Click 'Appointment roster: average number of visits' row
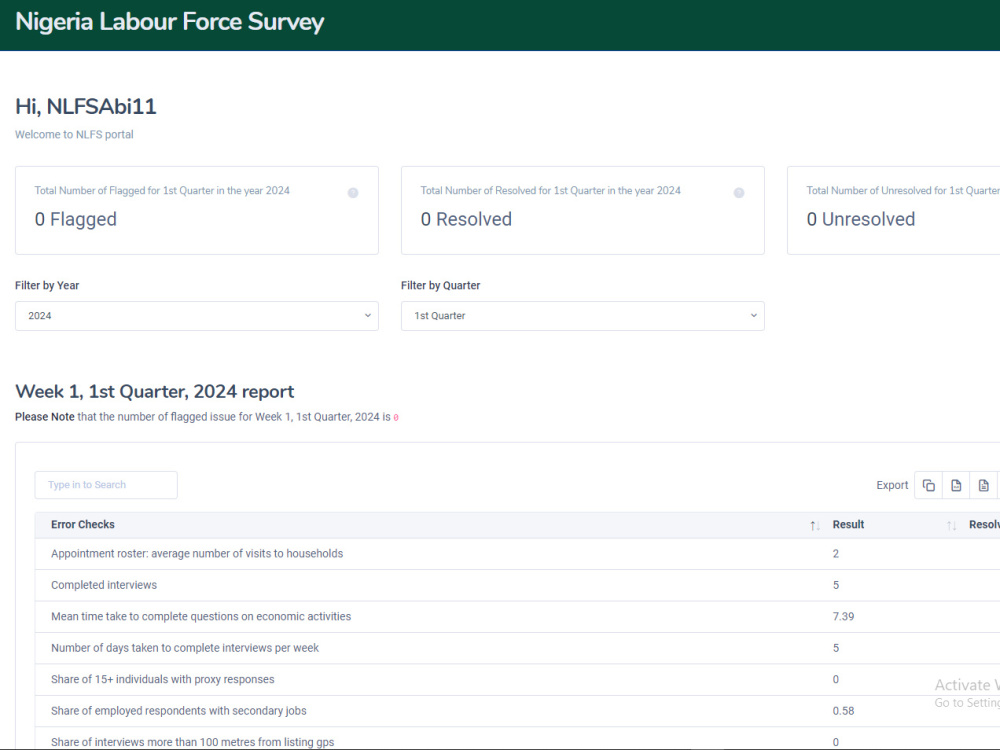 point(517,554)
